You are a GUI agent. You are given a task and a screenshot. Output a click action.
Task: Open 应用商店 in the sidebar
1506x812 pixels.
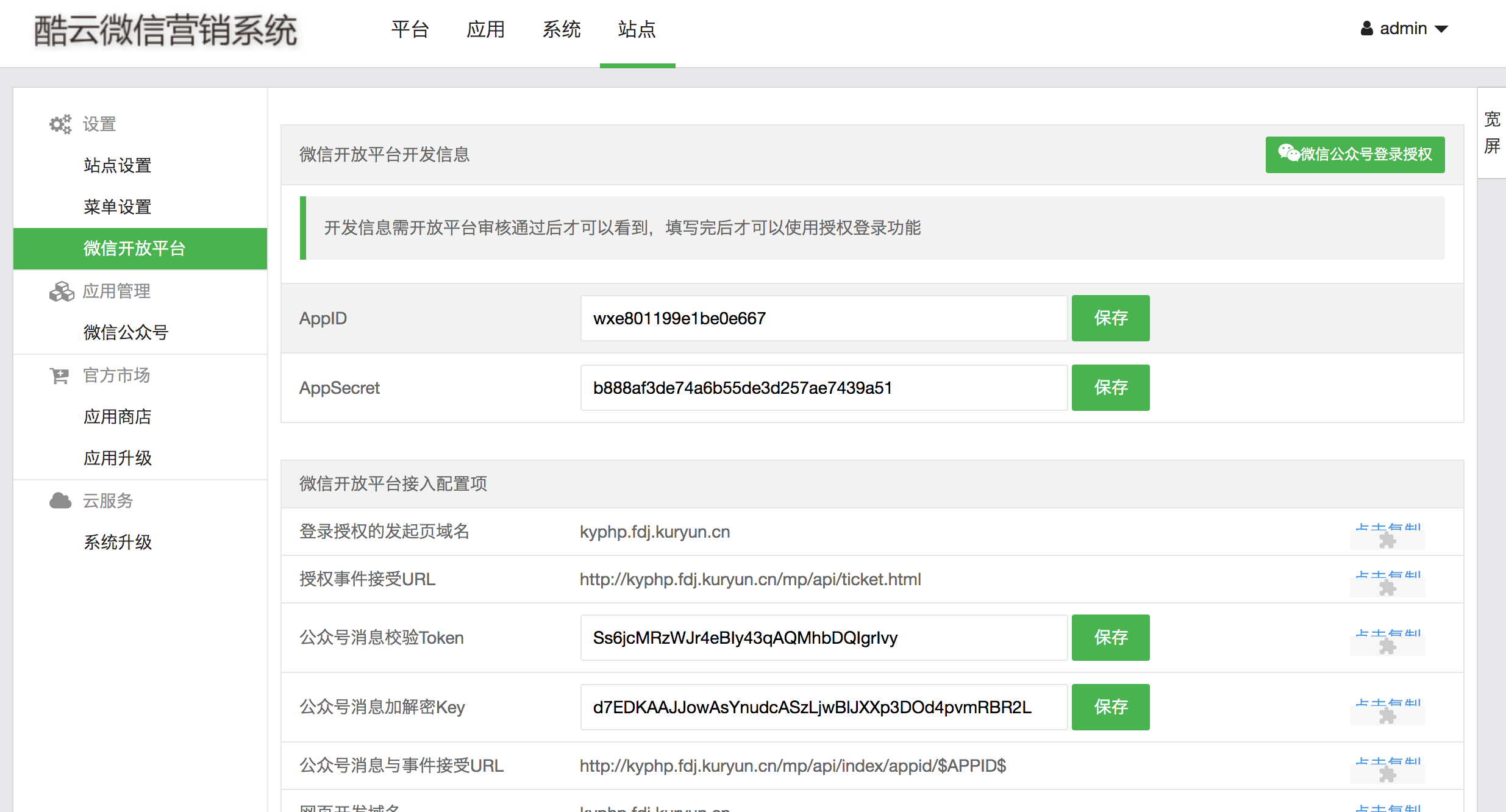[x=118, y=416]
